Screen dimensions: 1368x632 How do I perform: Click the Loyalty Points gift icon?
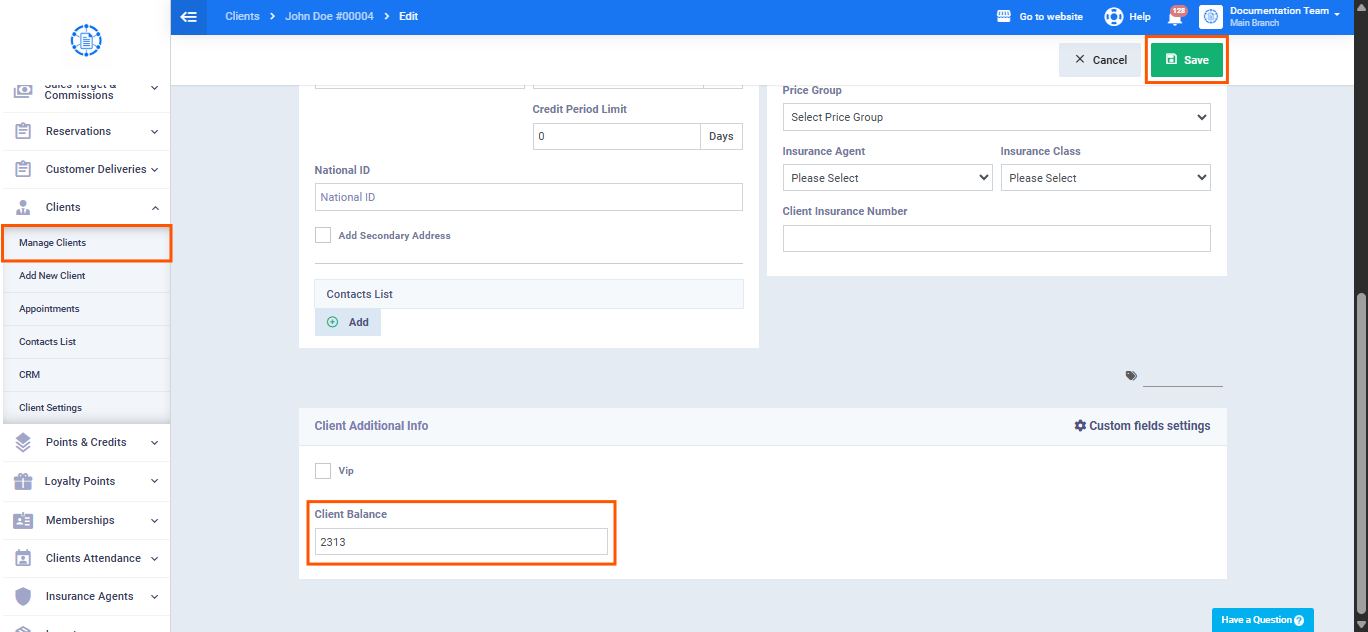(23, 481)
